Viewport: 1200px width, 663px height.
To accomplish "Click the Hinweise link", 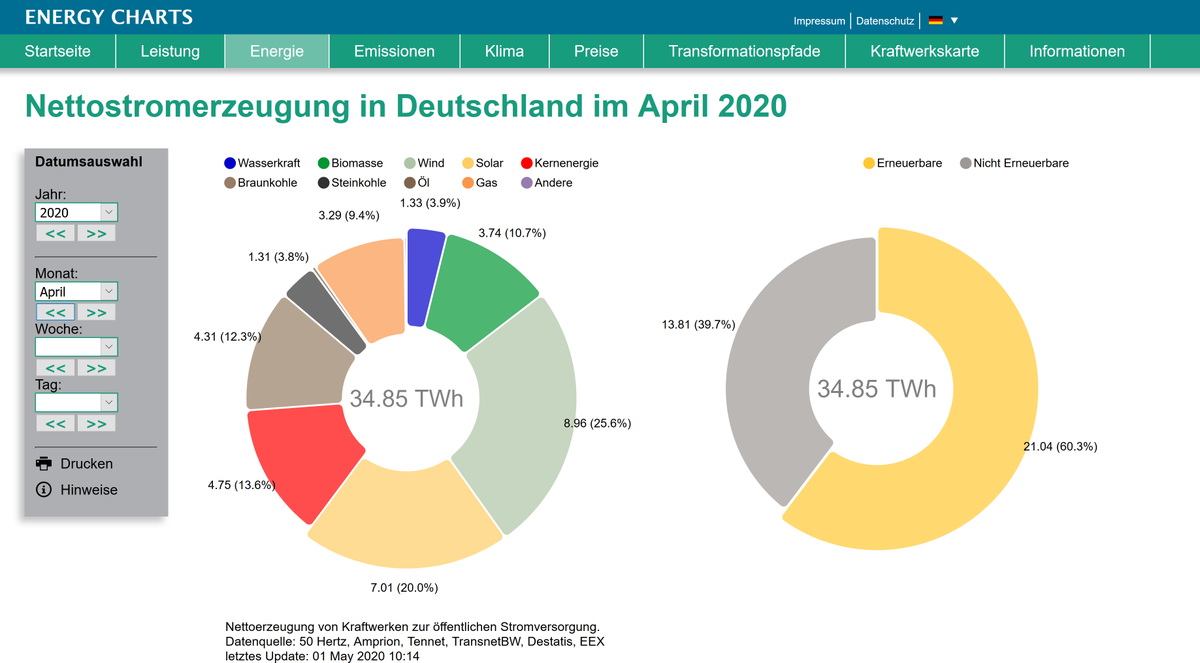I will [89, 490].
